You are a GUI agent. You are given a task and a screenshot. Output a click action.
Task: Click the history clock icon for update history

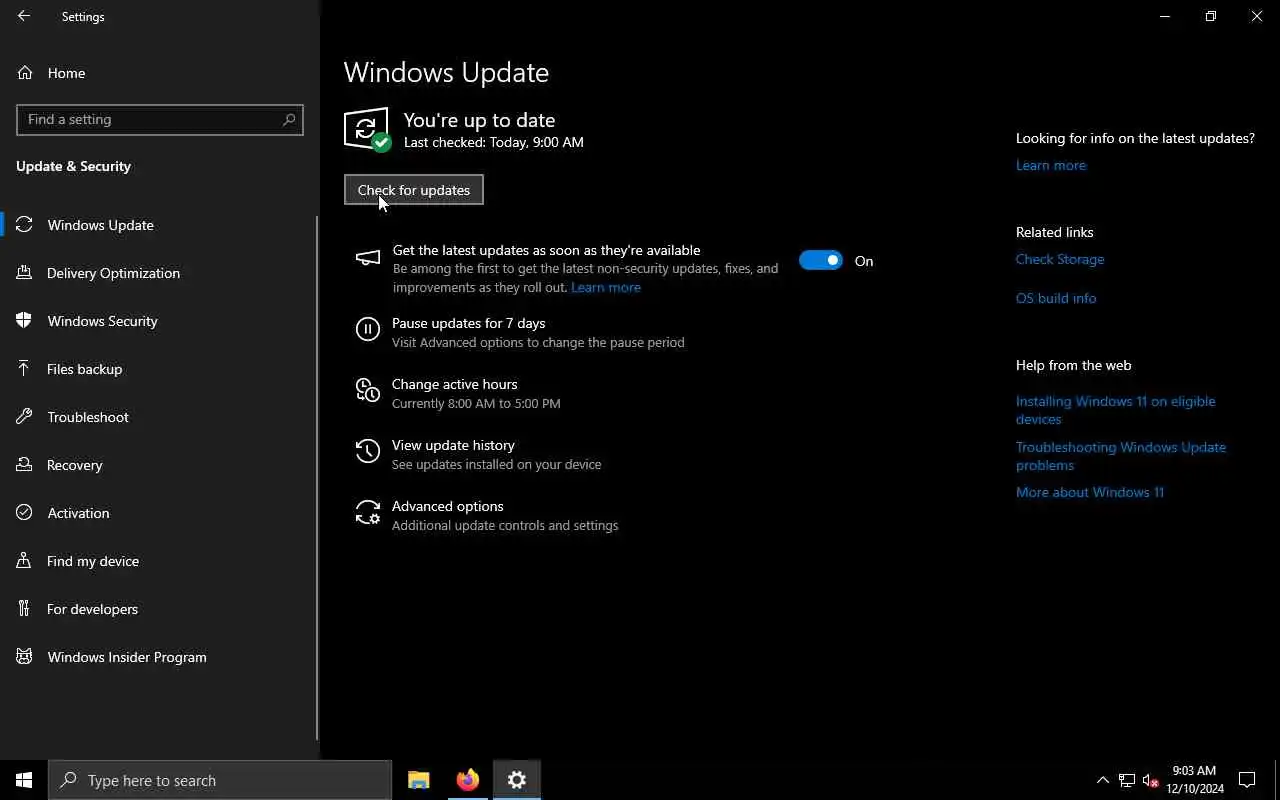pos(368,451)
